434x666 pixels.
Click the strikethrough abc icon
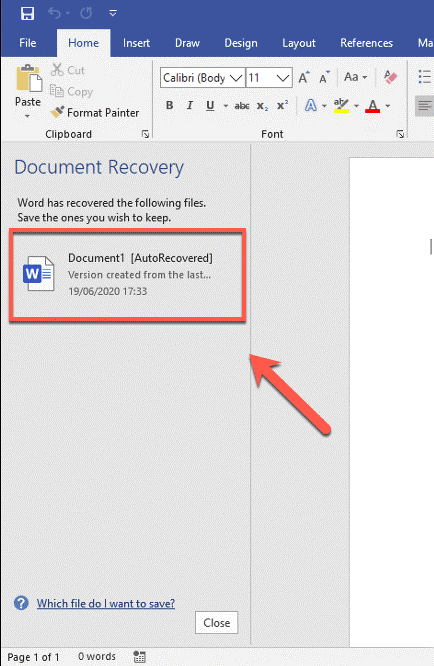point(242,106)
